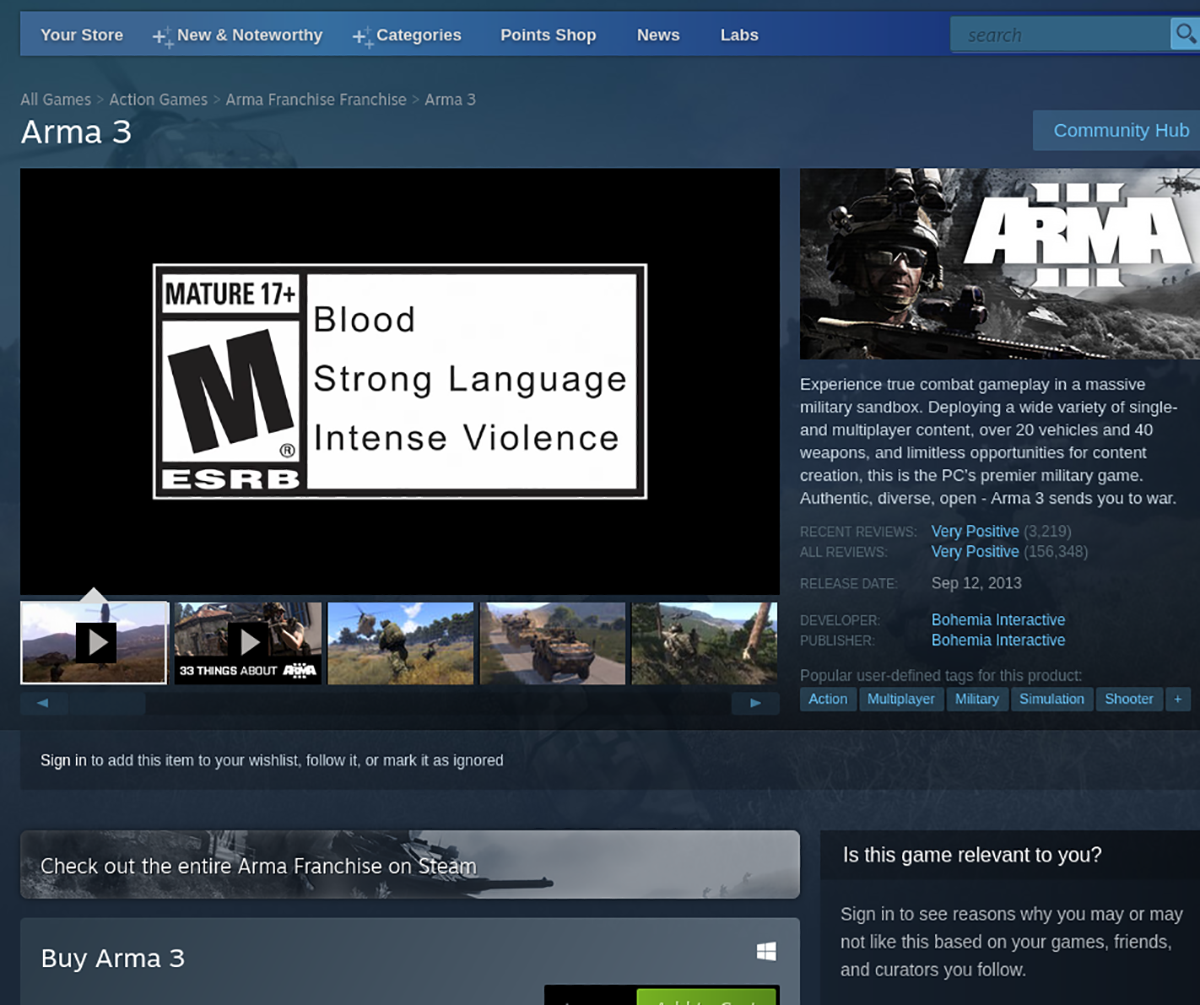Click the Arma 3 header capsule image
The width and height of the screenshot is (1200, 1005).
click(1000, 264)
